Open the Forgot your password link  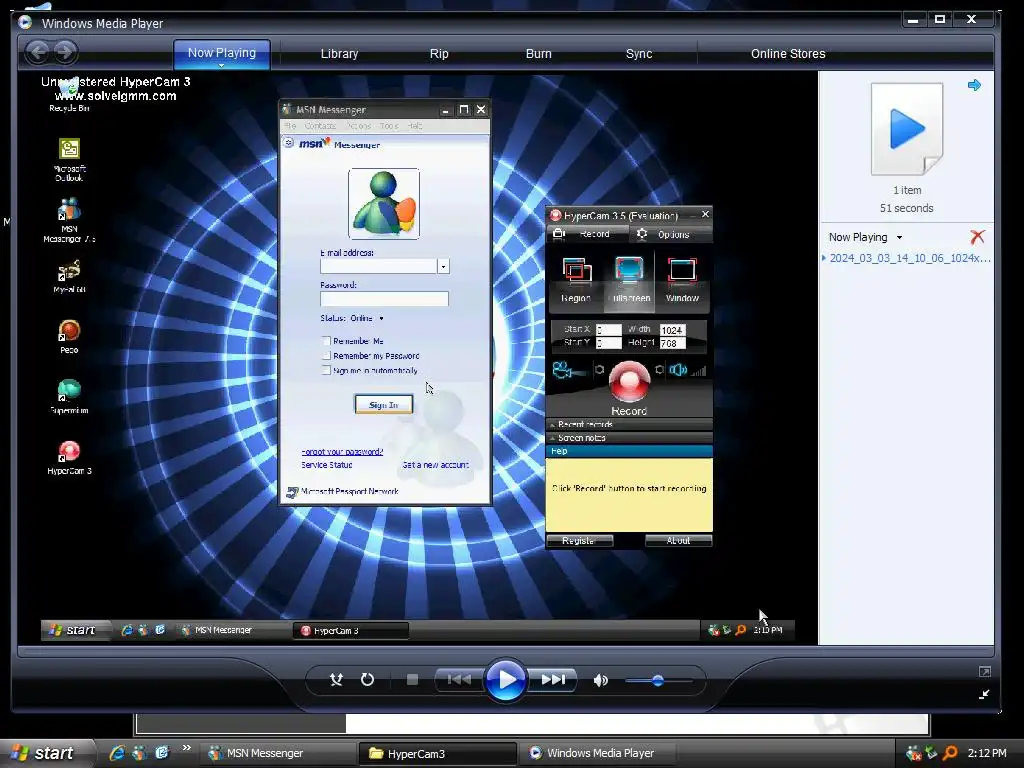tap(342, 451)
